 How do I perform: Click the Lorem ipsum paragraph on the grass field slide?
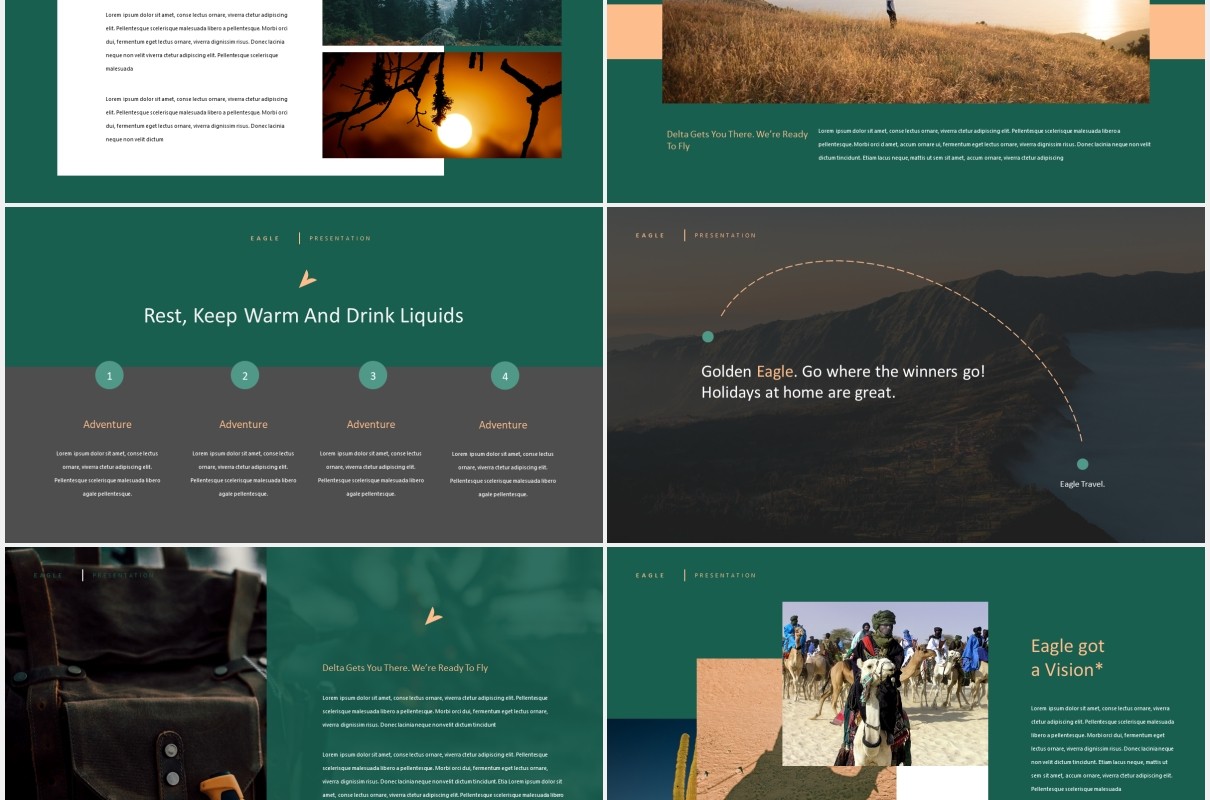click(x=985, y=144)
